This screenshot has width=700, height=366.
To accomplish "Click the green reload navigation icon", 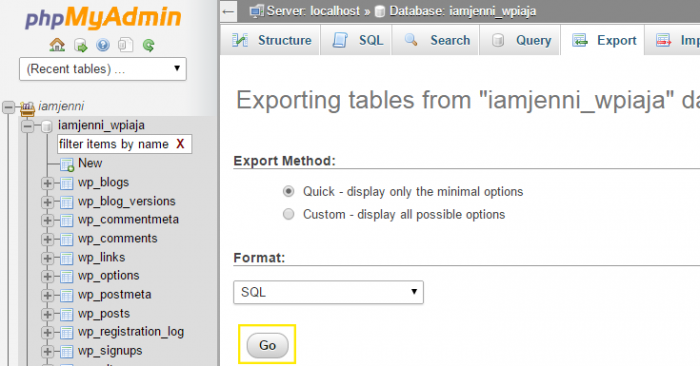I will tap(149, 45).
